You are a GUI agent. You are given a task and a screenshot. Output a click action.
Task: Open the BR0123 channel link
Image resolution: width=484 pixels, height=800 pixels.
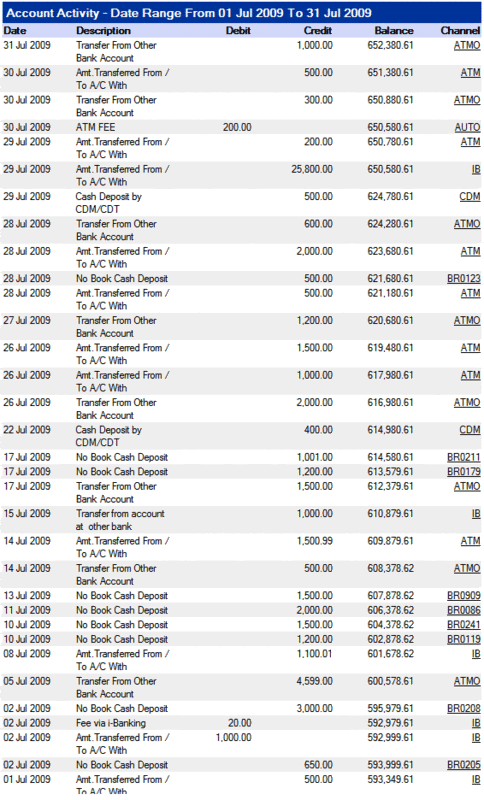(464, 279)
